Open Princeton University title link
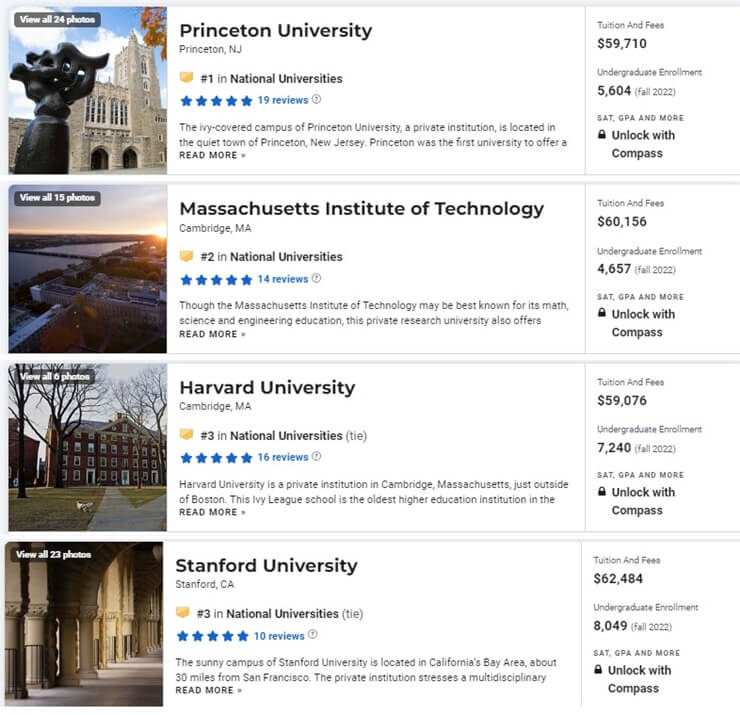The width and height of the screenshot is (740, 715). point(276,31)
